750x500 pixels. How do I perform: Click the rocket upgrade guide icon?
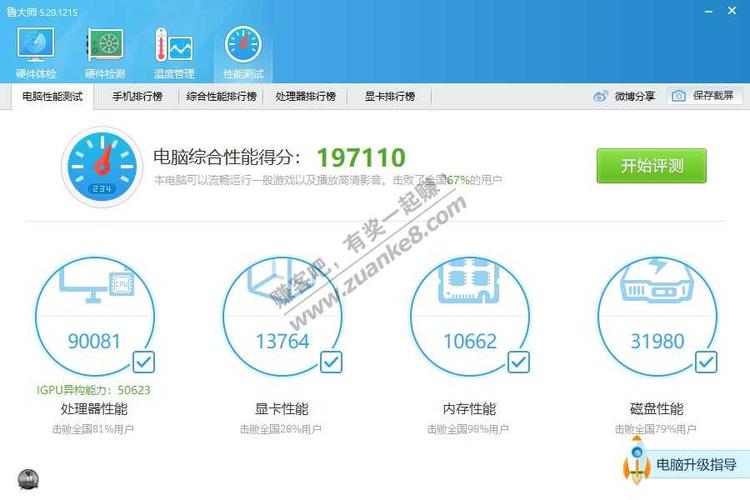pos(637,461)
